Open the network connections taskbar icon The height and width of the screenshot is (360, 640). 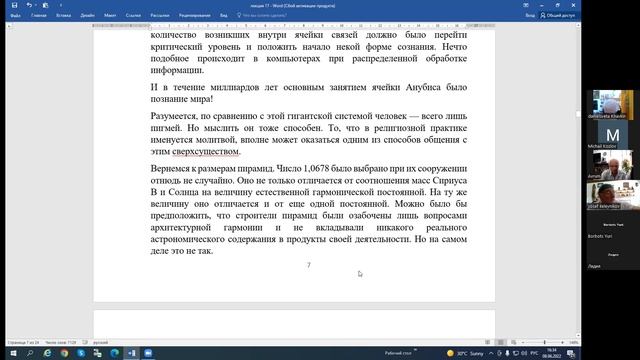point(98,353)
